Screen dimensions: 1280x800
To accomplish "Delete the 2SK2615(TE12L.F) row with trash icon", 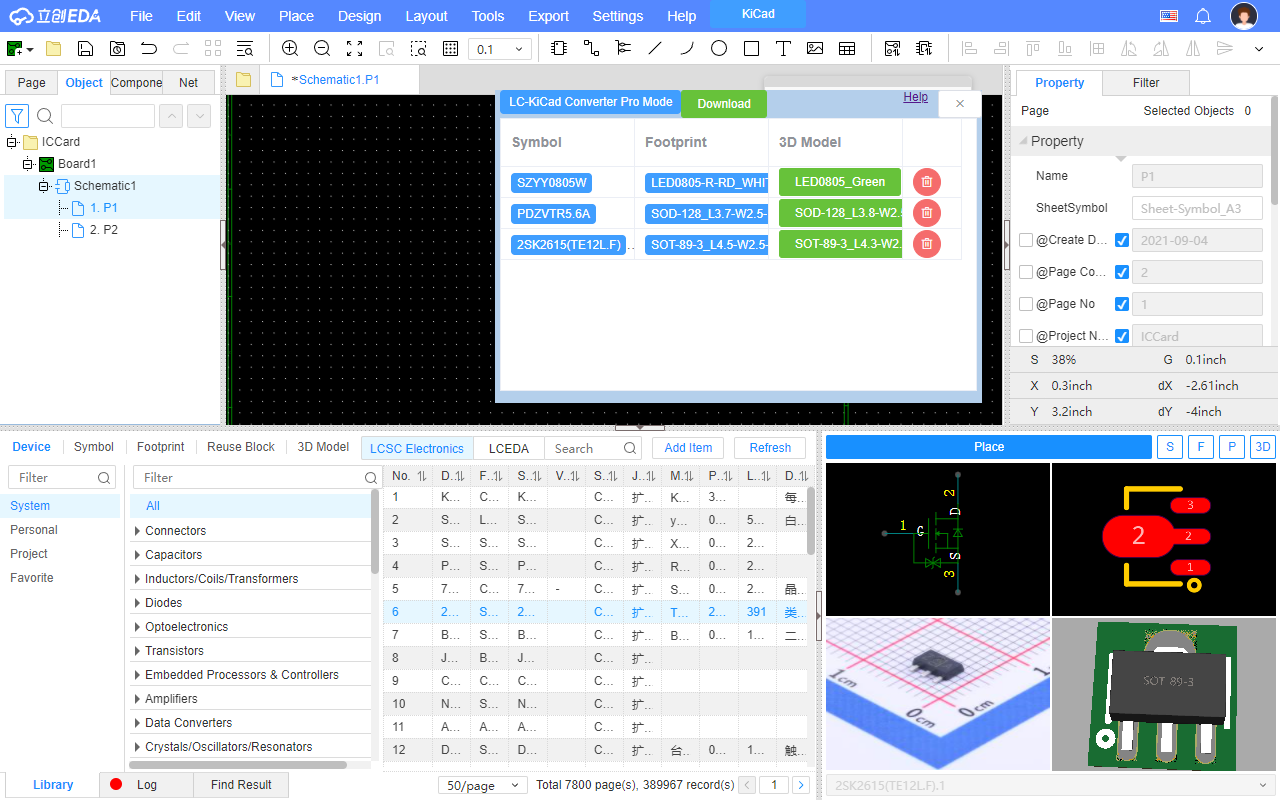I will pyautogui.click(x=927, y=243).
